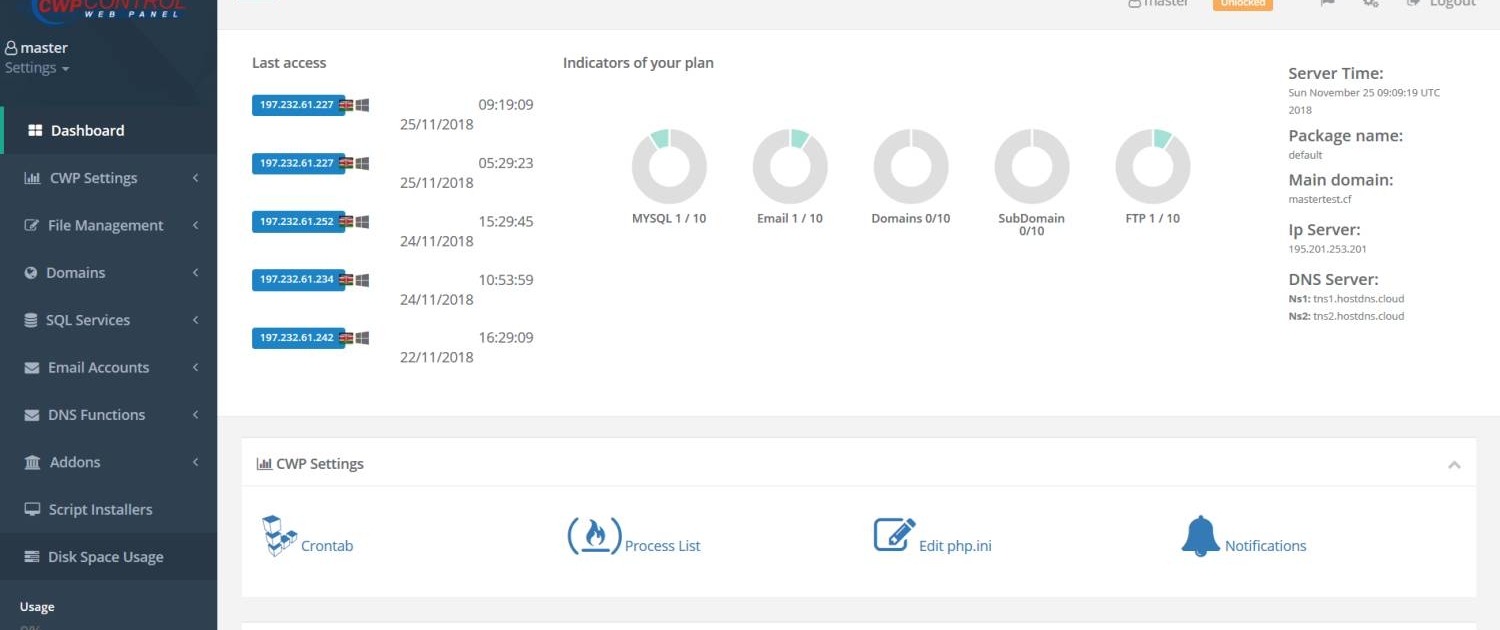
Task: Click the CWP Settings bar-chart sidebar icon
Action: pos(32,178)
